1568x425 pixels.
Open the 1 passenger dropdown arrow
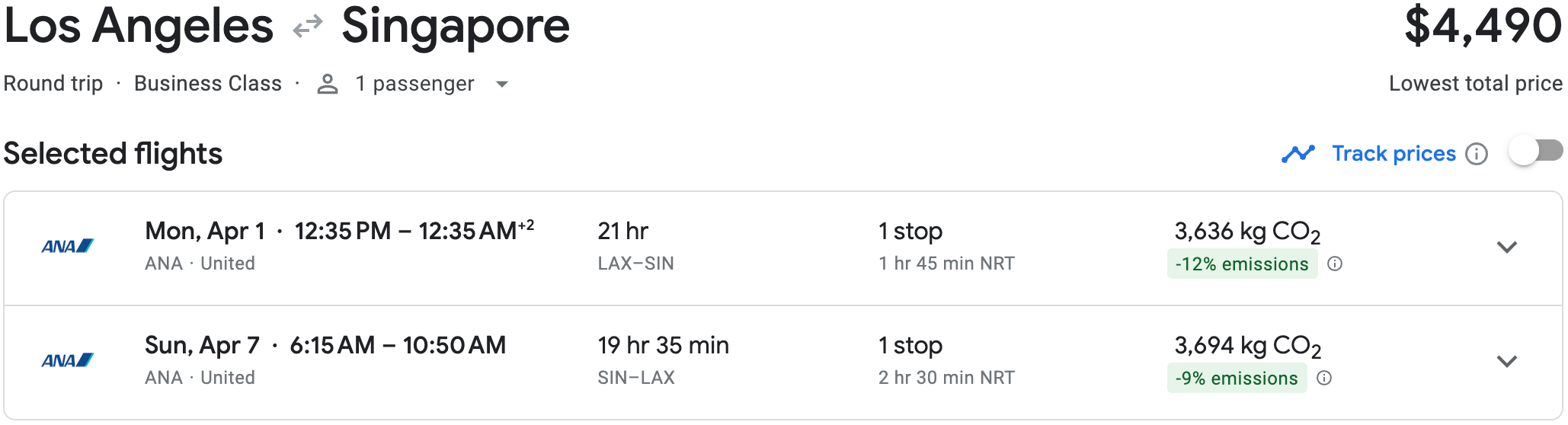pyautogui.click(x=501, y=85)
